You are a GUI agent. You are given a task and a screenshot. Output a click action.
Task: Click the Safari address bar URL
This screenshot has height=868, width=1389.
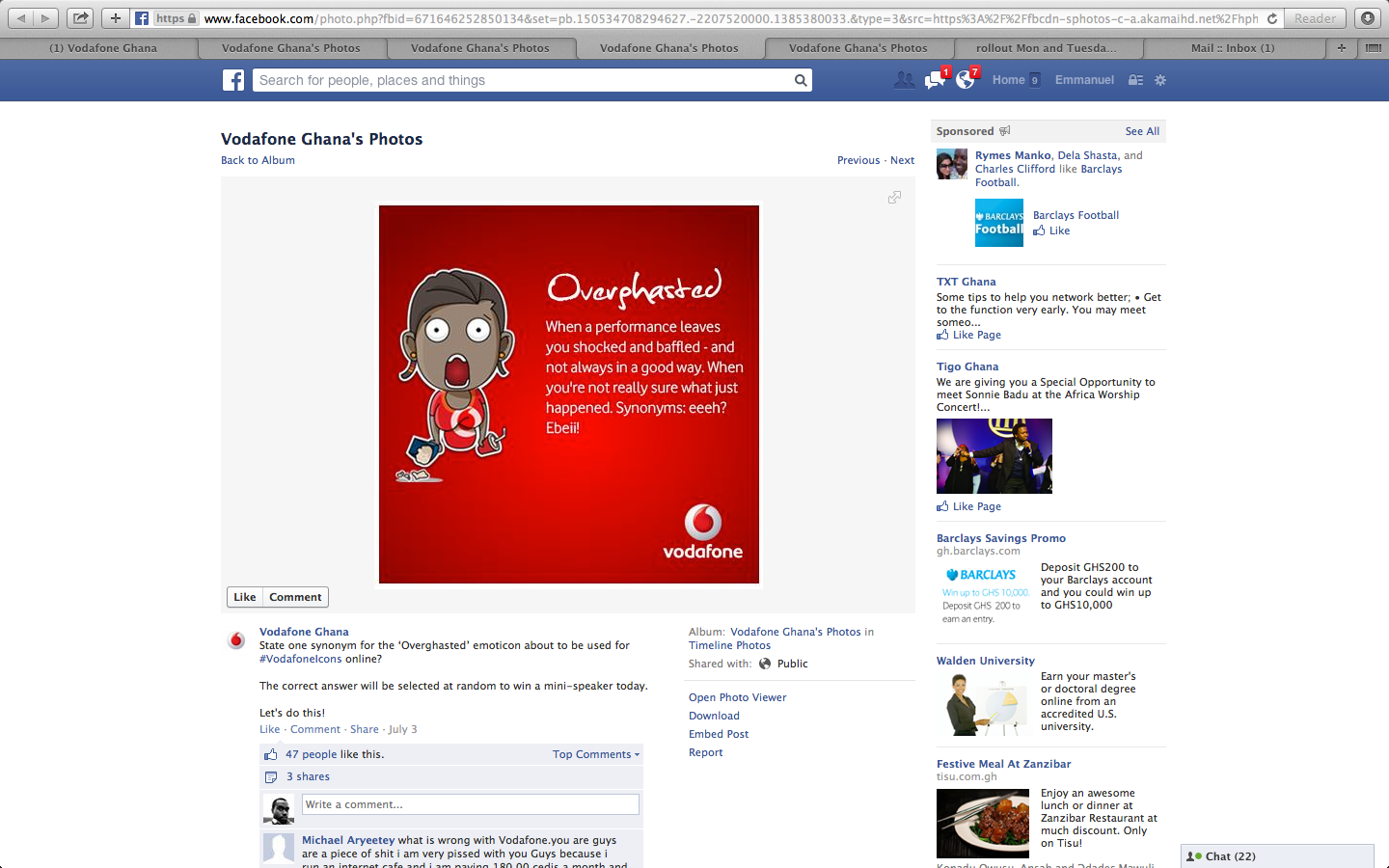coord(730,18)
